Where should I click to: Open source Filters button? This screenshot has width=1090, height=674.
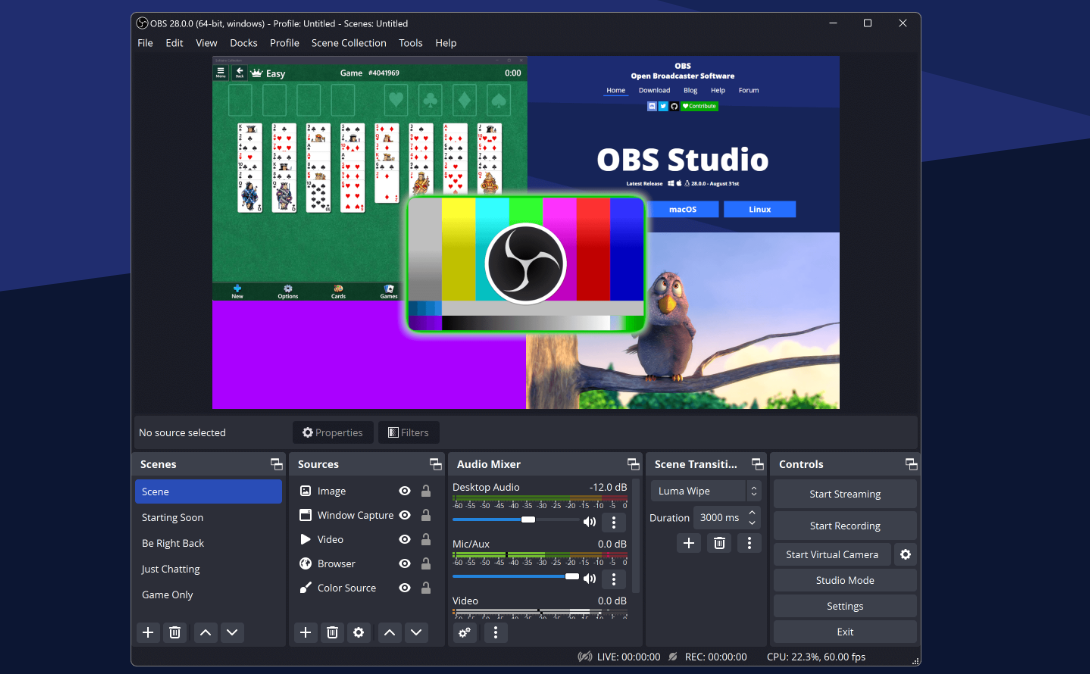[409, 432]
